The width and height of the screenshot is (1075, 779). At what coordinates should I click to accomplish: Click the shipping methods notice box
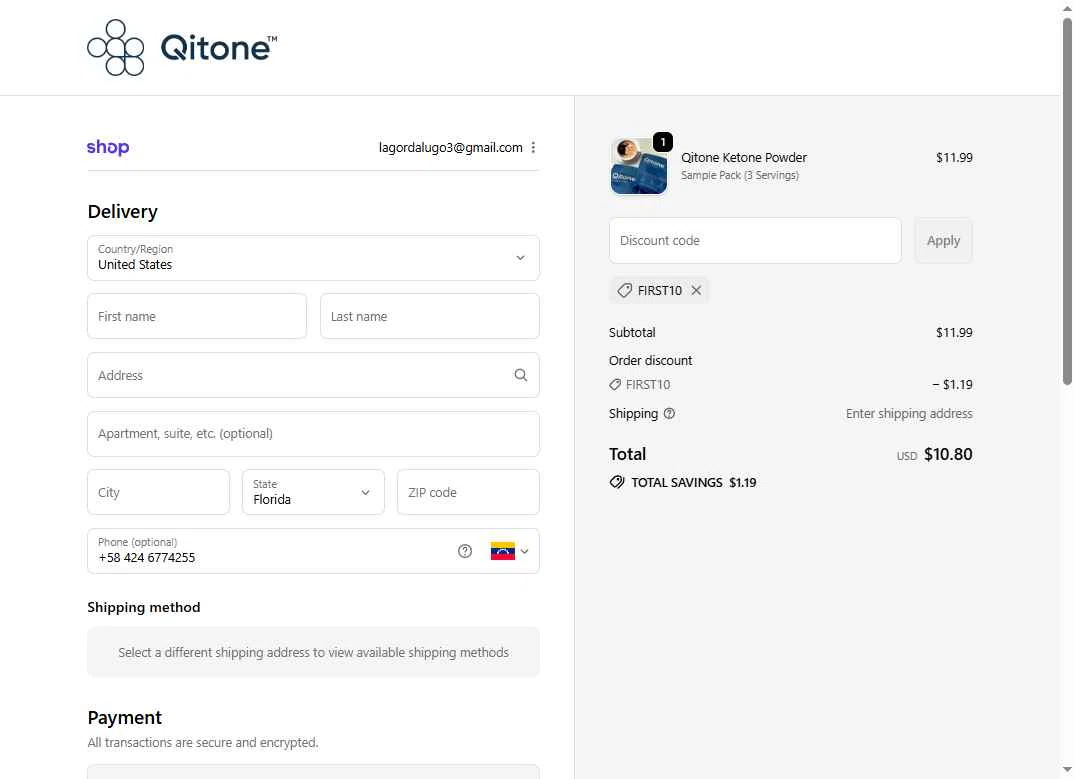tap(313, 652)
